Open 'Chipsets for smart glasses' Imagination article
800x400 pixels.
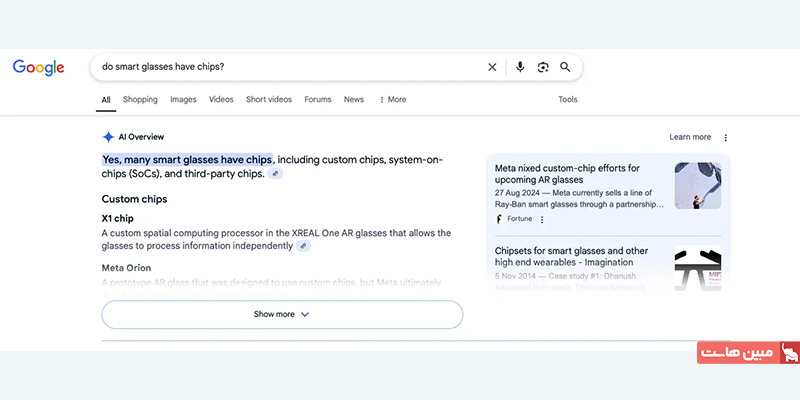[x=571, y=257]
